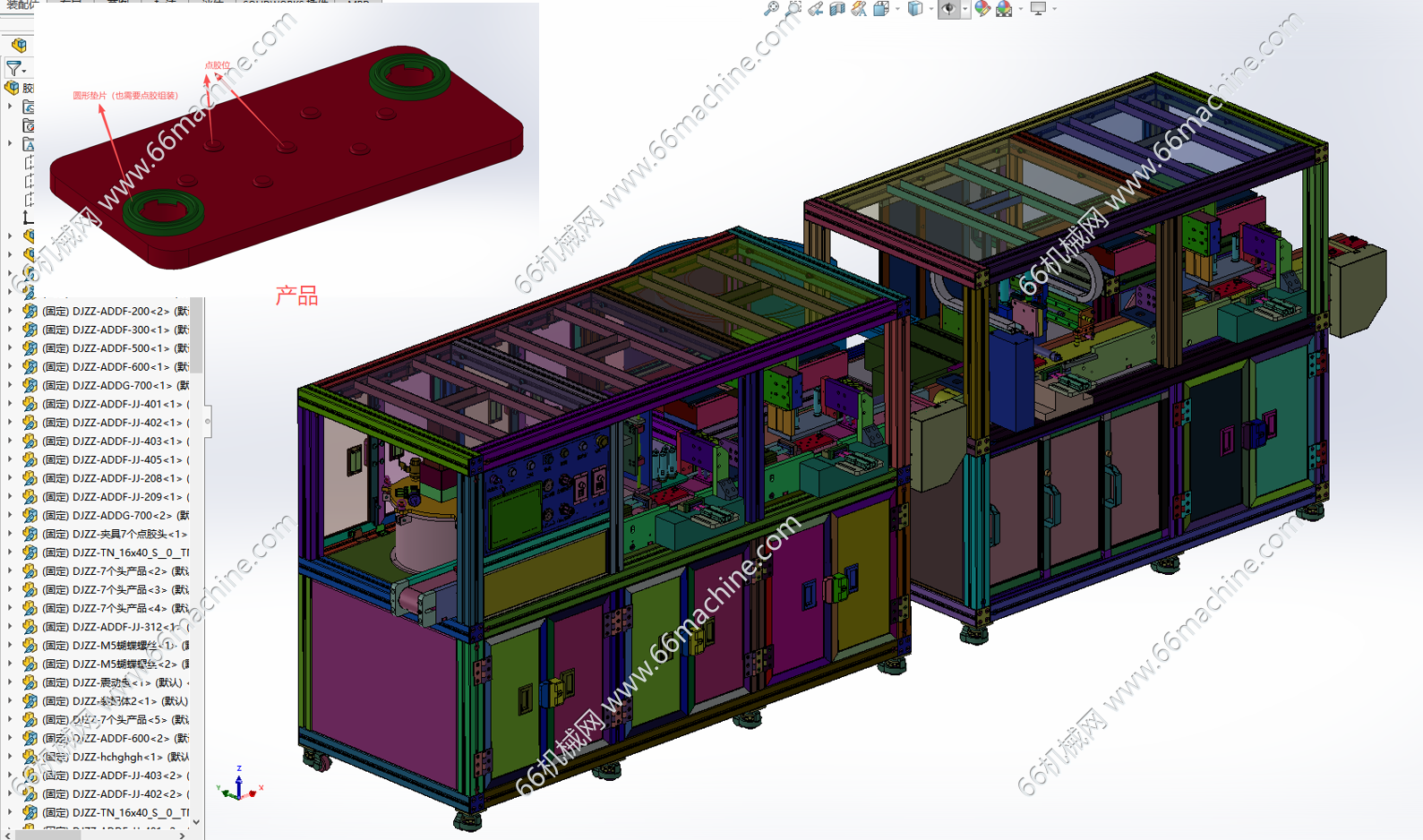Viewport: 1423px width, 840px height.
Task: Toggle the Hide/Show Items eye button
Action: pos(948,9)
